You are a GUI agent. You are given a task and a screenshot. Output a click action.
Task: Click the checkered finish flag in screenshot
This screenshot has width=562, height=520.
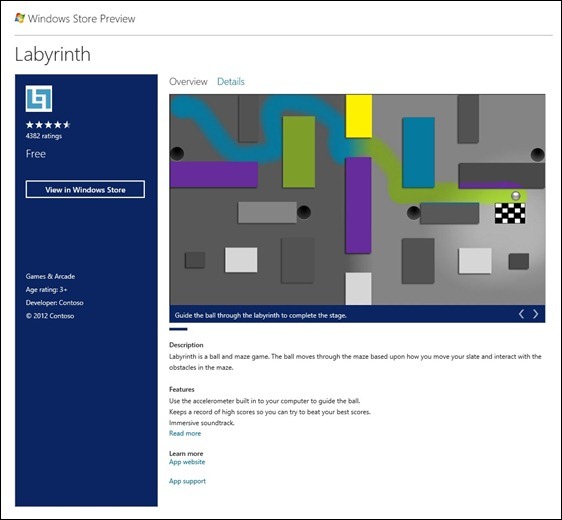[x=510, y=213]
